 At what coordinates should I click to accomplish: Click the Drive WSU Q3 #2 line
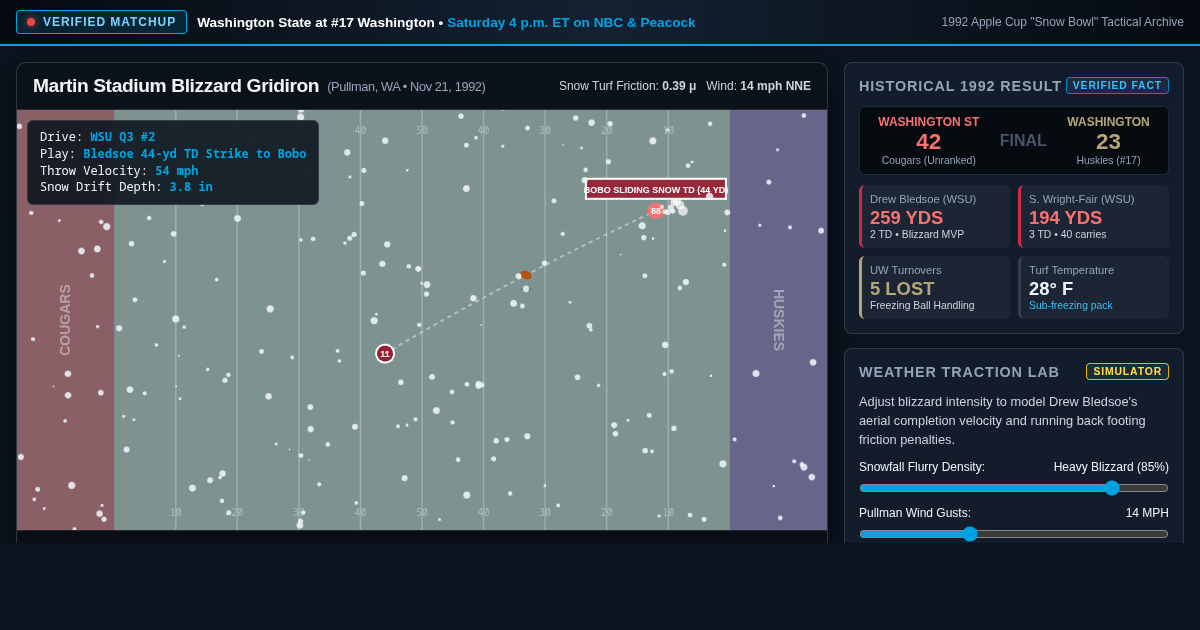coord(98,137)
